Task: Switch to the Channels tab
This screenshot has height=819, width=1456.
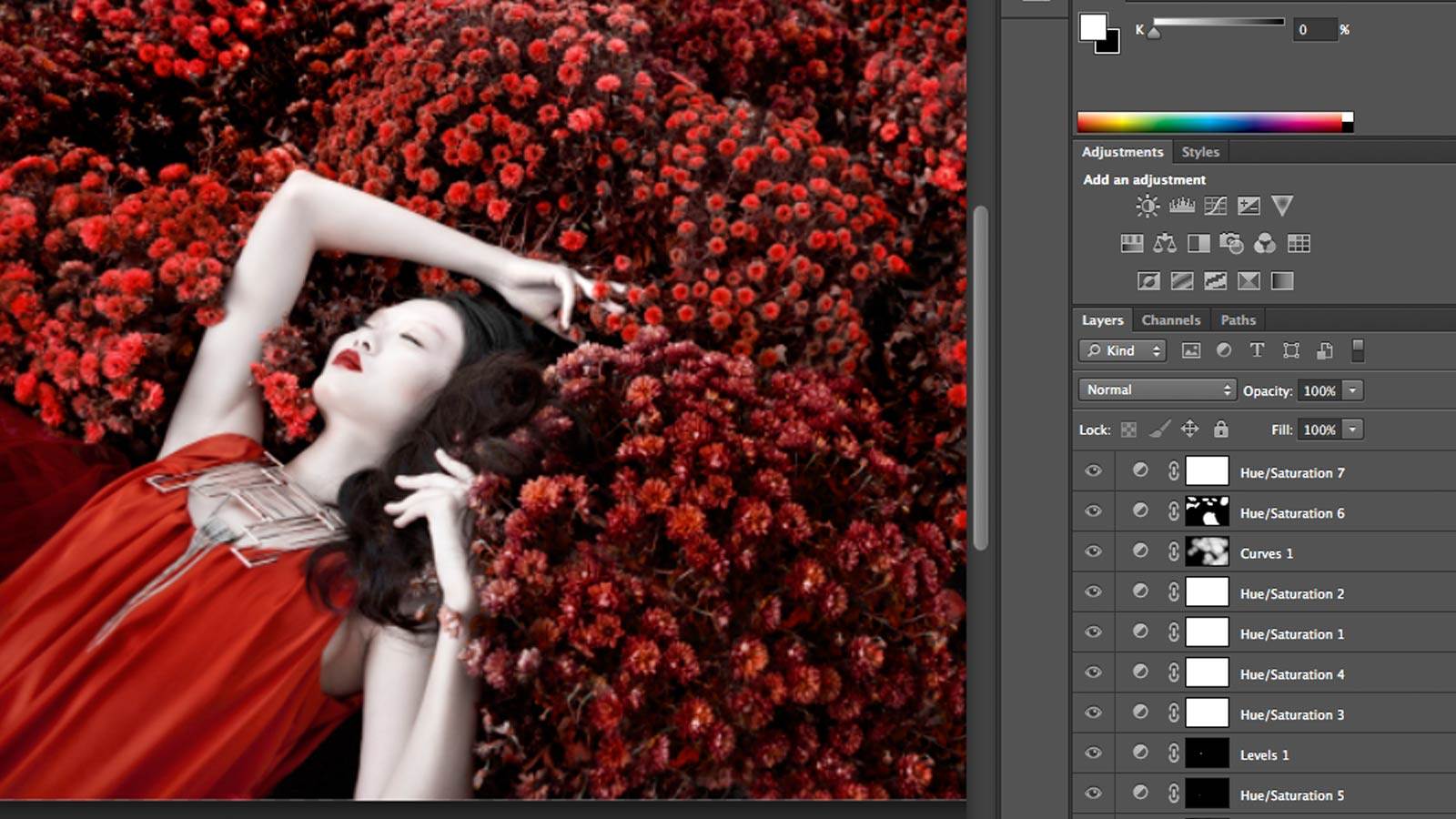Action: coord(1170,320)
